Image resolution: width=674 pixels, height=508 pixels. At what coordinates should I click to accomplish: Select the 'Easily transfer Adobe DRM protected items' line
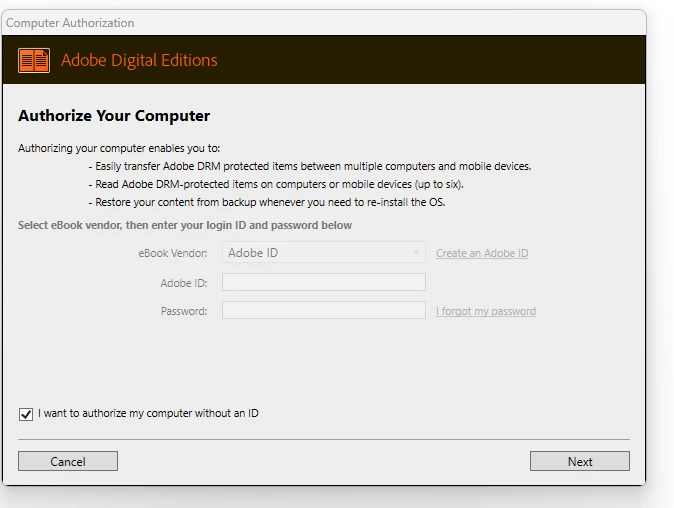310,166
